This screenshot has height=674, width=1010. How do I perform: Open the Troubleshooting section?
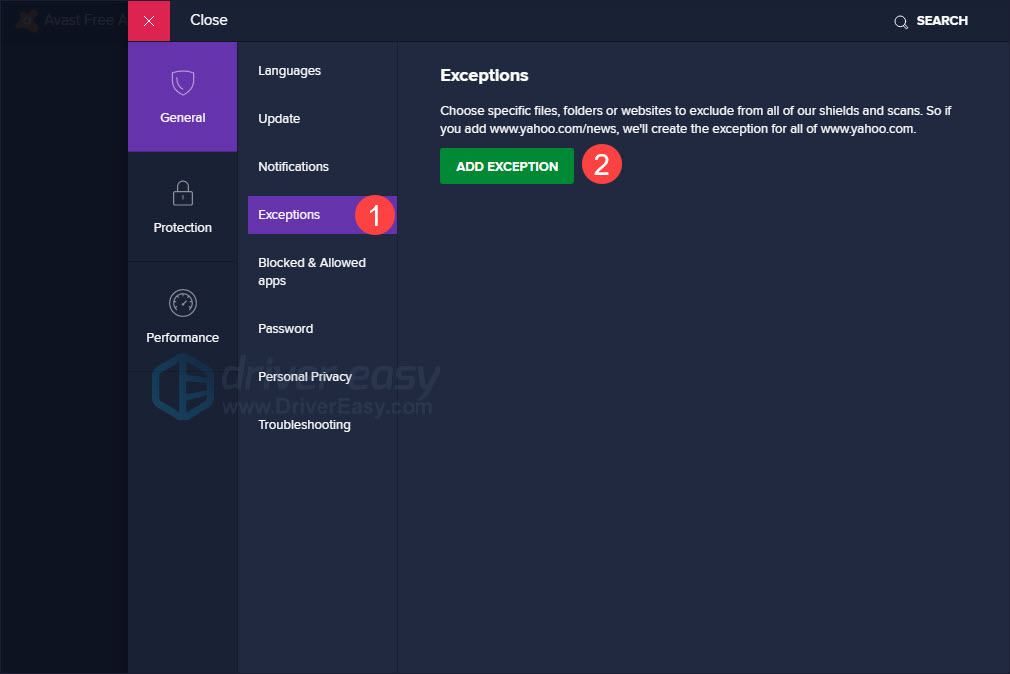pyautogui.click(x=304, y=425)
